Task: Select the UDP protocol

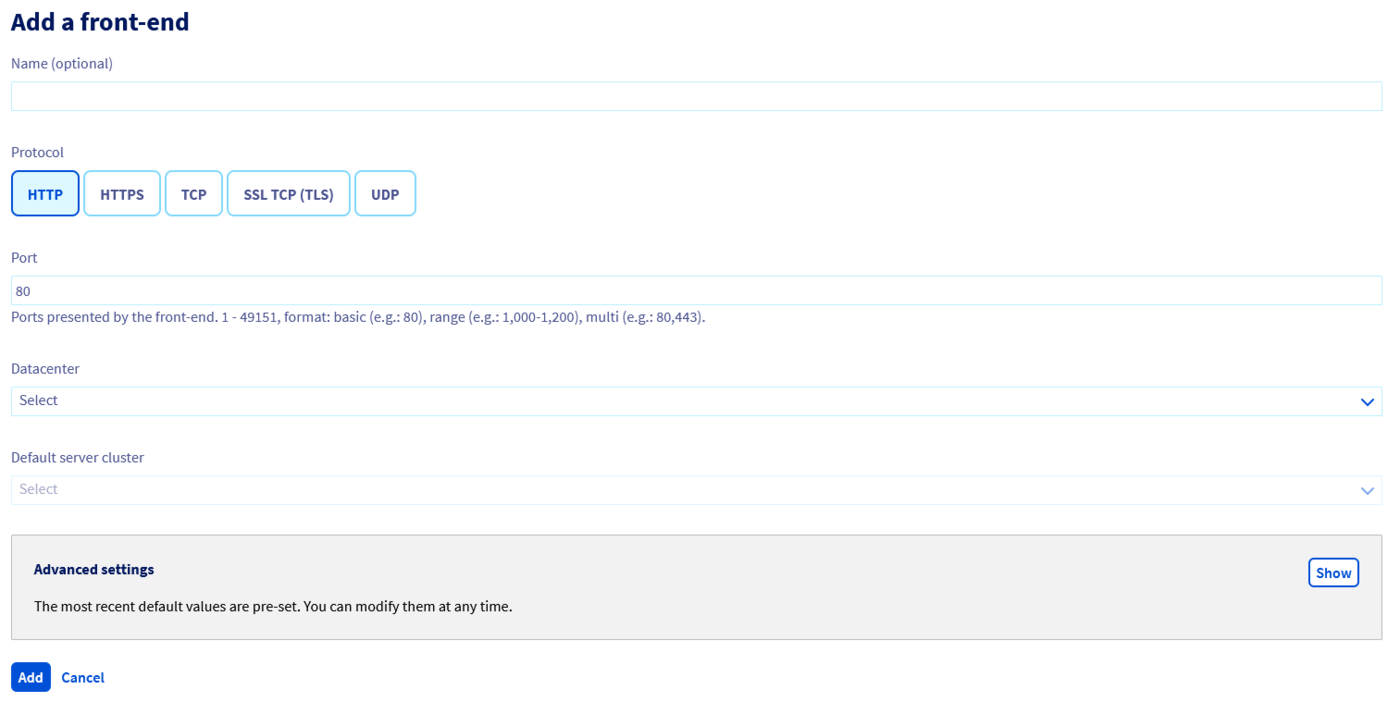Action: (385, 193)
